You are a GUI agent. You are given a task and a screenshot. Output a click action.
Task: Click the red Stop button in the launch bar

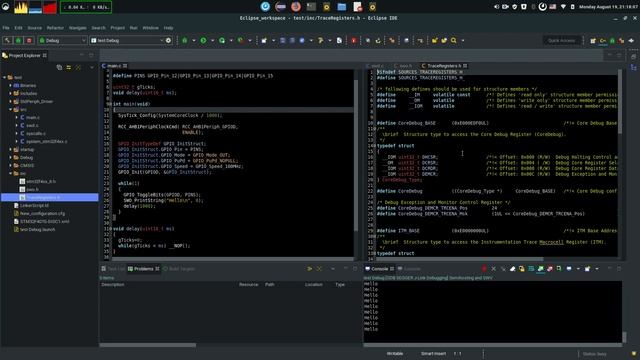coord(29,40)
